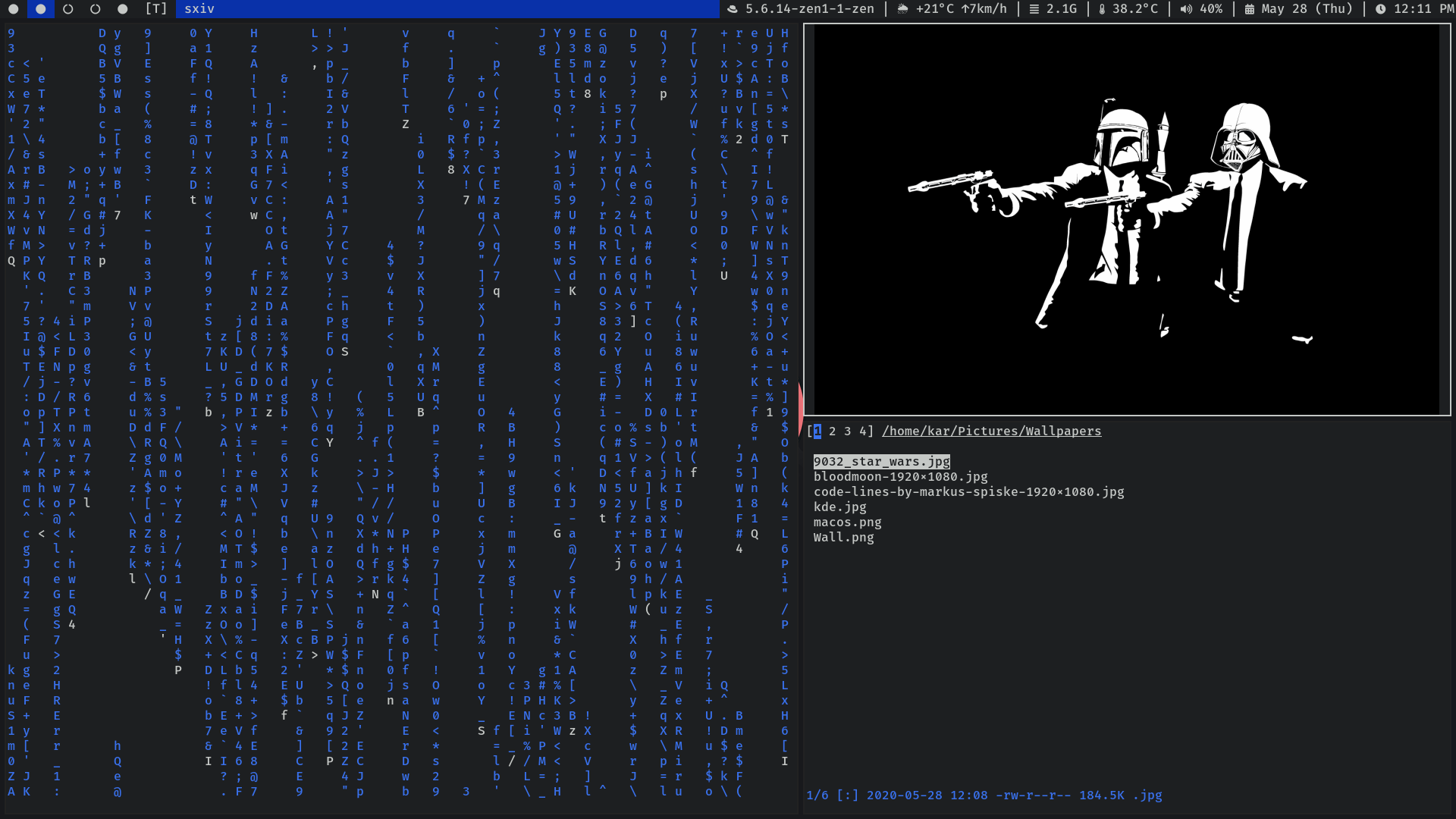Select file manager tab 1
The width and height of the screenshot is (1456, 819).
pos(817,431)
